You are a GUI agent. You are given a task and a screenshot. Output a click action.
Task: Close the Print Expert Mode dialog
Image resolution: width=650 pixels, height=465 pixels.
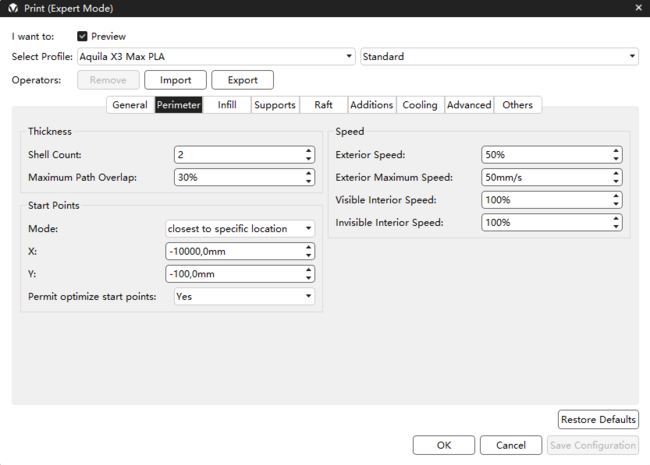click(638, 8)
